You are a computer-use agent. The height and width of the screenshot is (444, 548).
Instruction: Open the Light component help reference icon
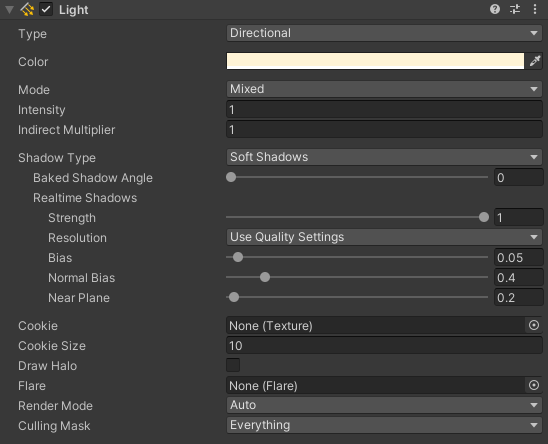pyautogui.click(x=495, y=9)
